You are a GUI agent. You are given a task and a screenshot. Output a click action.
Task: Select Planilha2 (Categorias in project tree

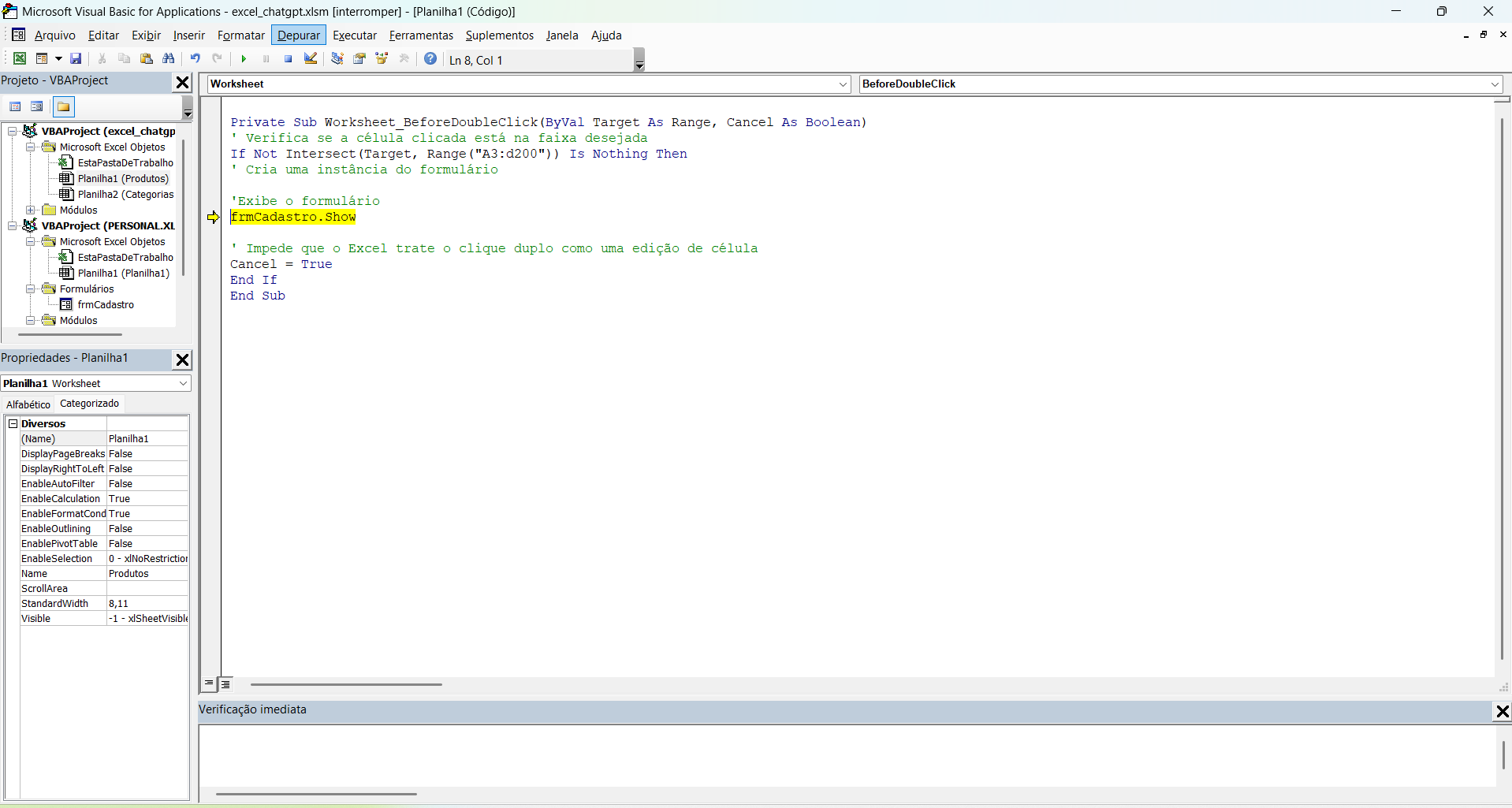point(125,195)
